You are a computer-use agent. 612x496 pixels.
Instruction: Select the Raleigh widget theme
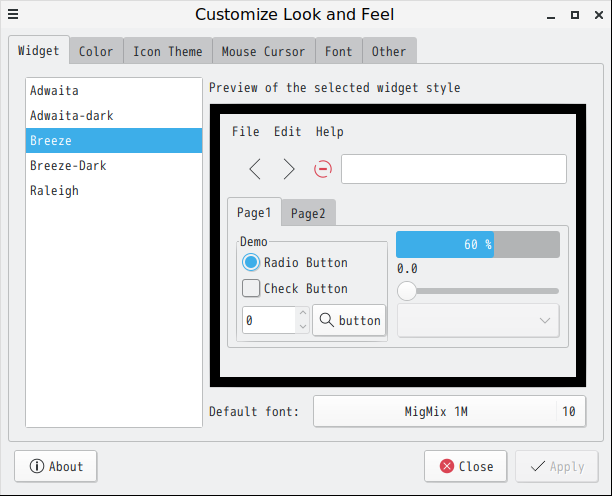(x=114, y=190)
